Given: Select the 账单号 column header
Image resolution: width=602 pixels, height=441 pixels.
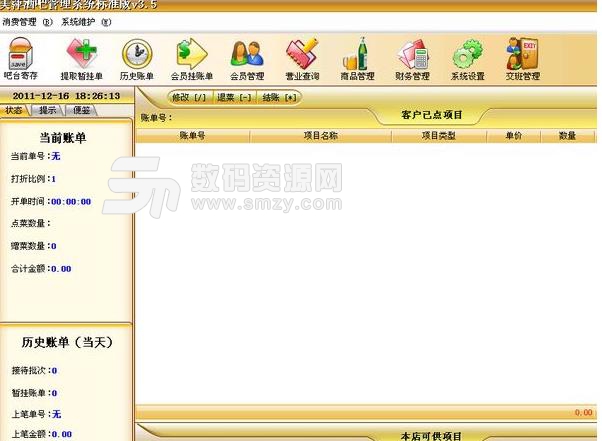Looking at the screenshot, I should [x=192, y=136].
